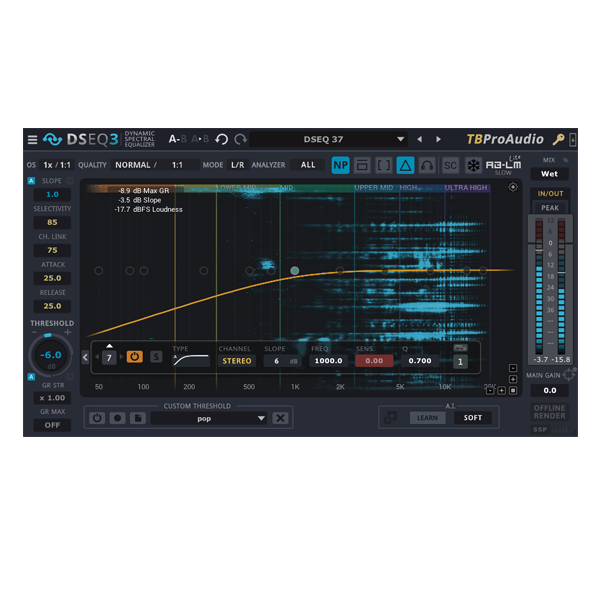Click the release value field

(52, 306)
